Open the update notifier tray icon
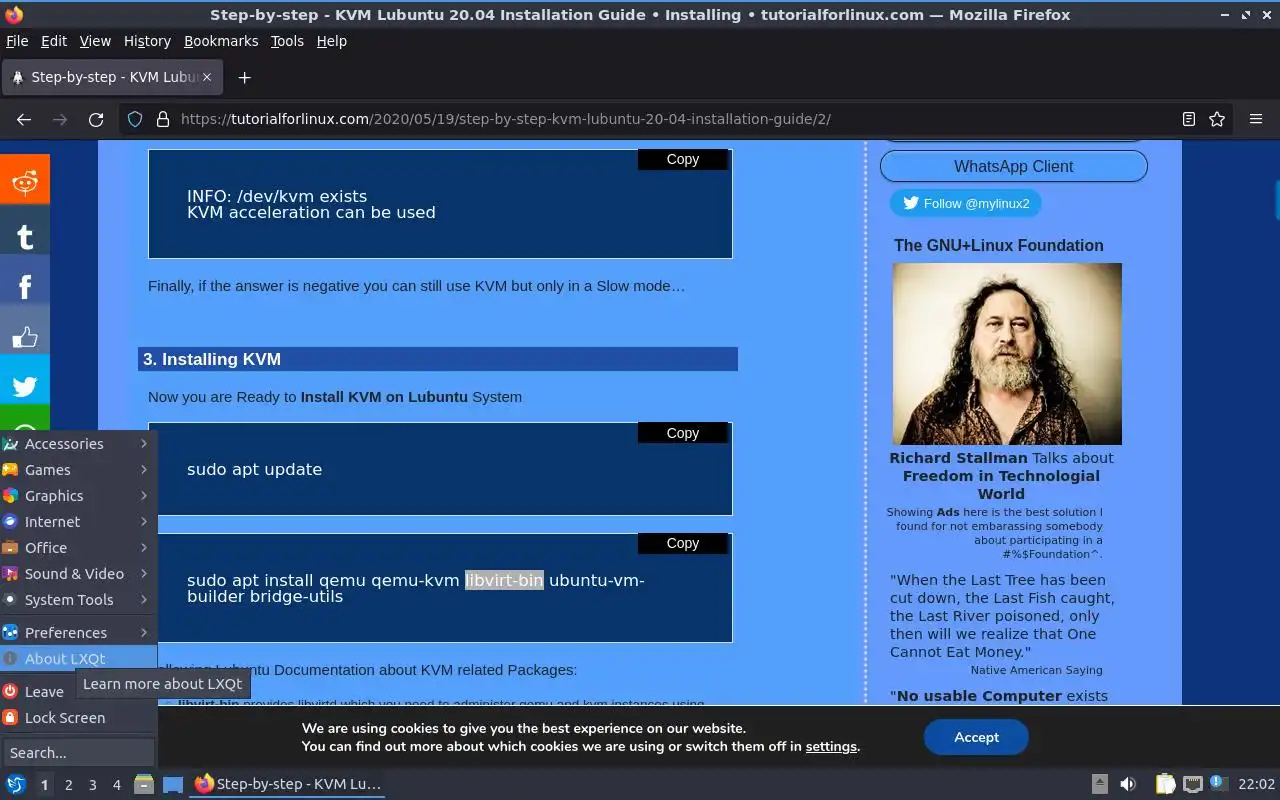Image resolution: width=1280 pixels, height=800 pixels. pos(1218,784)
